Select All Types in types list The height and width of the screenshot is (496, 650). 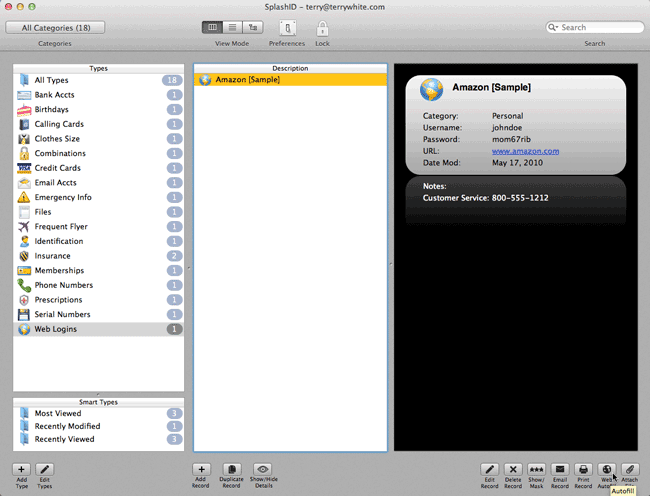pos(99,80)
